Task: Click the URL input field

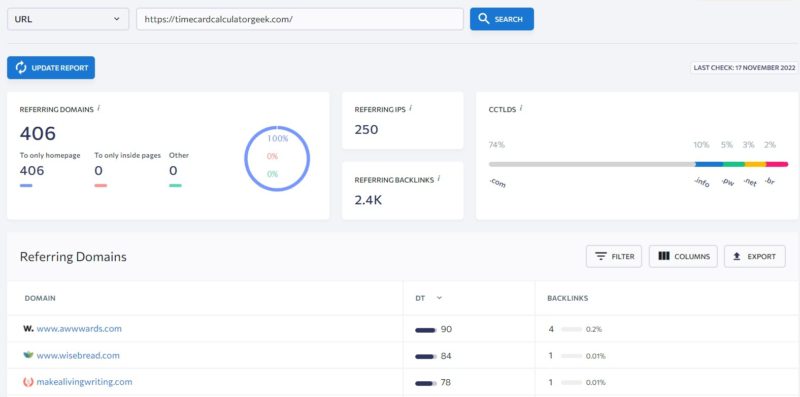Action: 300,19
